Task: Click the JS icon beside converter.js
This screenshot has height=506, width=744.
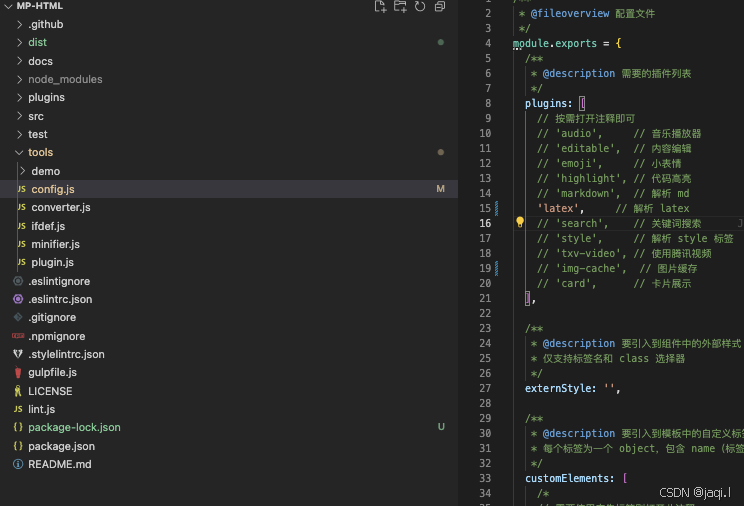Action: [21, 207]
